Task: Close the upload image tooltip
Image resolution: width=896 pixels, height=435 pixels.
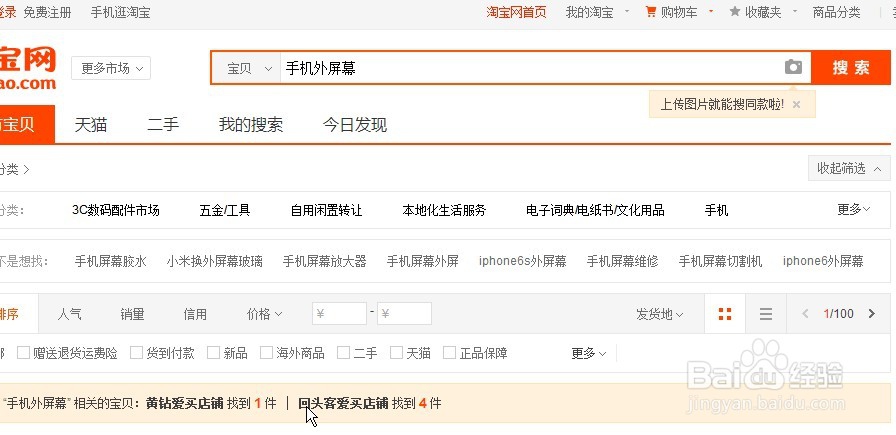Action: pyautogui.click(x=797, y=105)
